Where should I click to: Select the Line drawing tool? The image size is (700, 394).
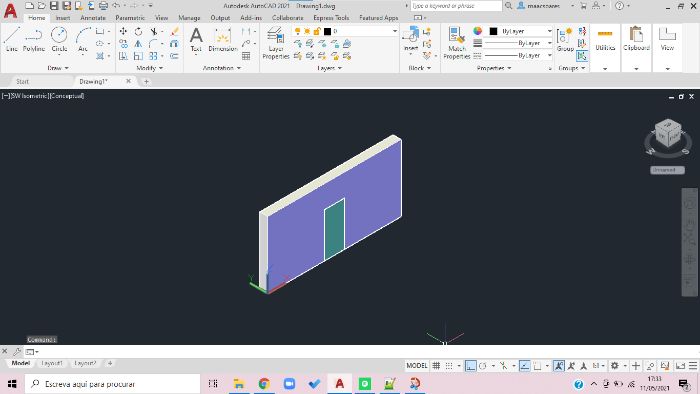[x=12, y=39]
